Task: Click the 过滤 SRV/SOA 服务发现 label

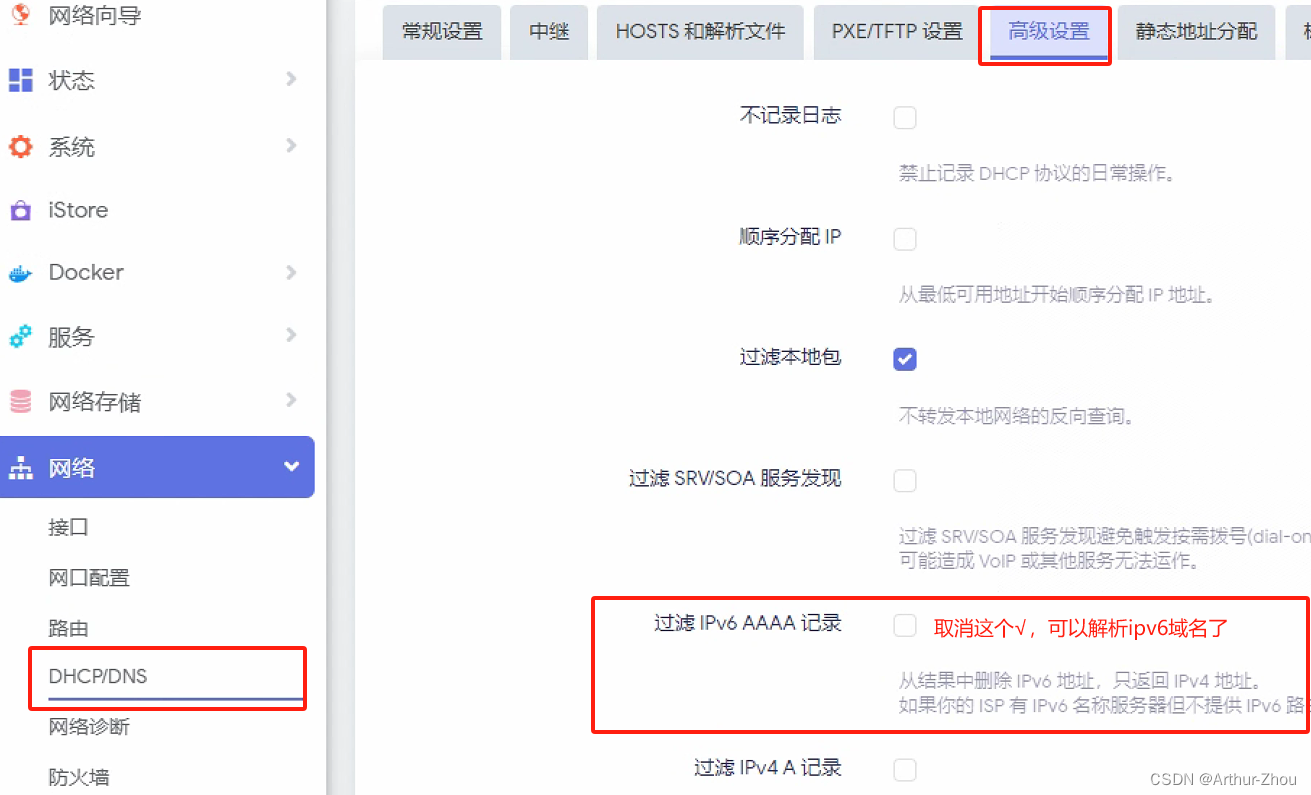Action: click(x=735, y=479)
